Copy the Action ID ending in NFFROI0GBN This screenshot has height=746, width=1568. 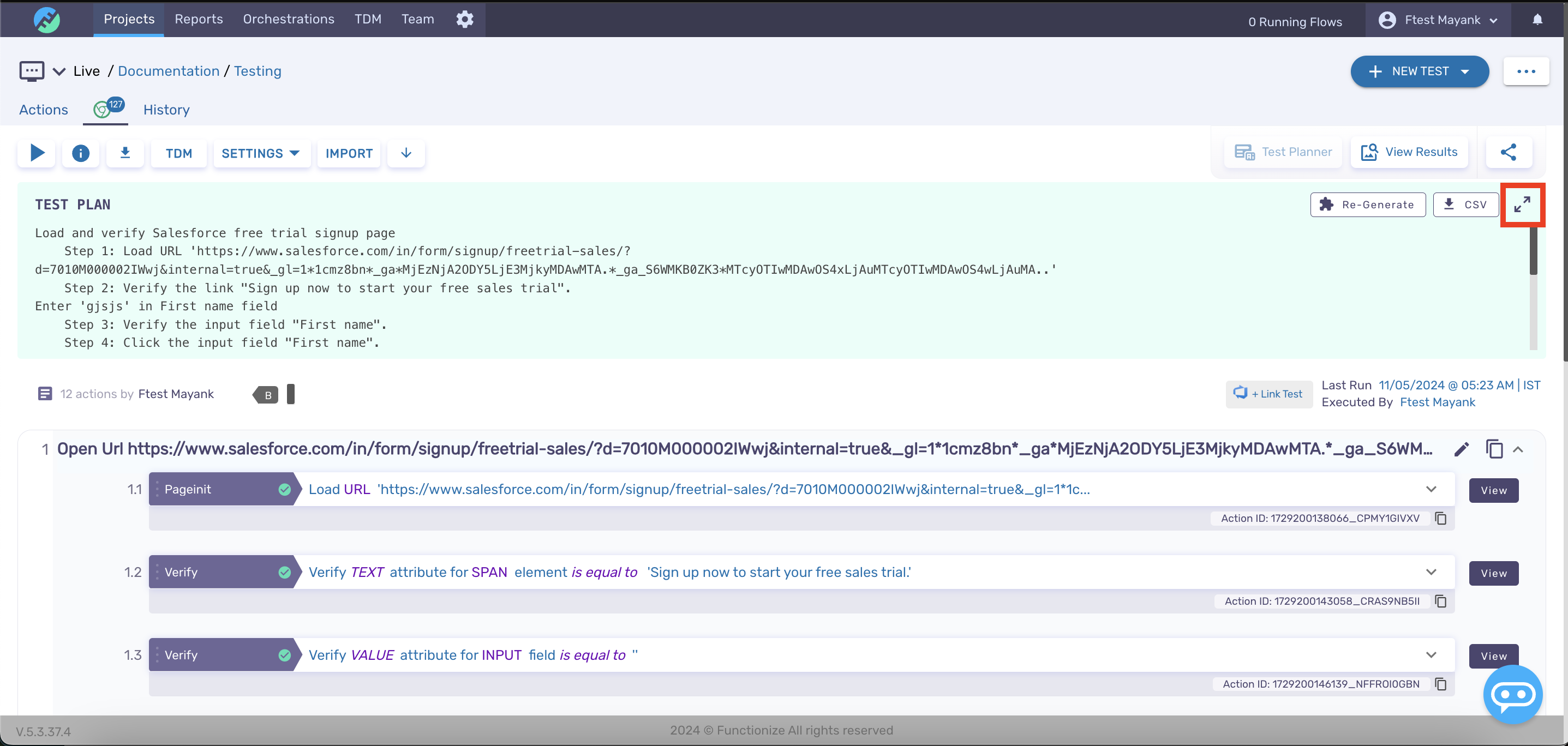(x=1441, y=684)
